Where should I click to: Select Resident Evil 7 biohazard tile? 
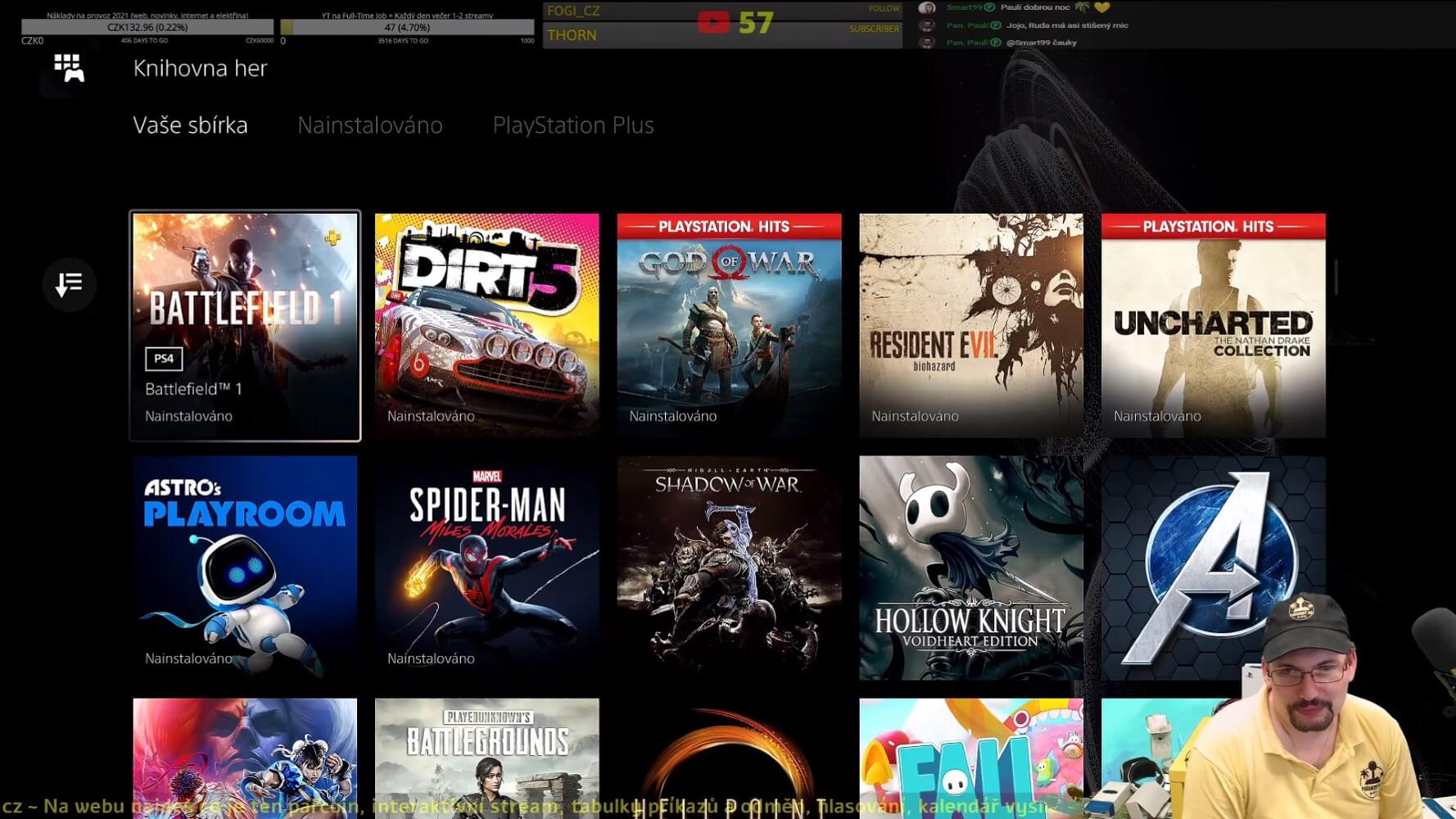(970, 325)
